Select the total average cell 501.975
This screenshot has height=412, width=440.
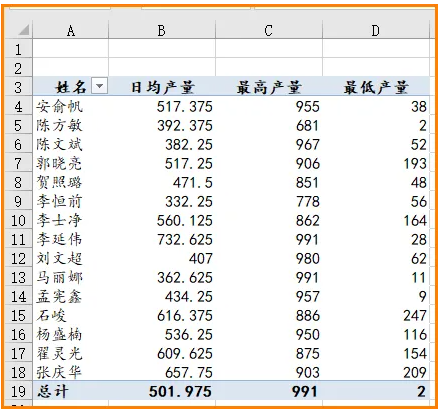click(162, 391)
